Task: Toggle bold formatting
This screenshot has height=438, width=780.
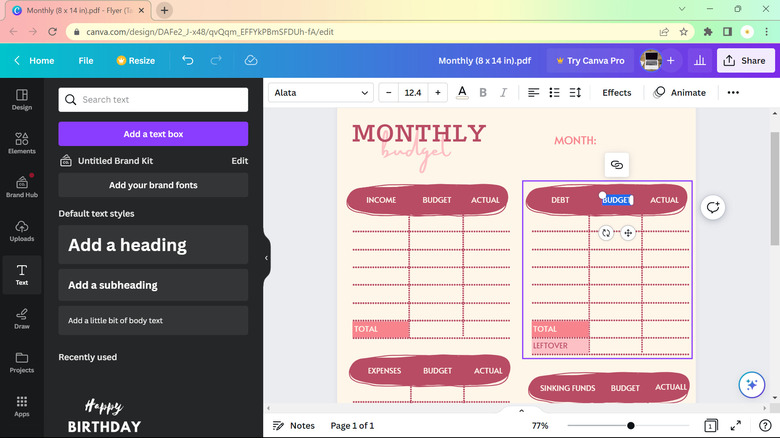Action: tap(483, 93)
